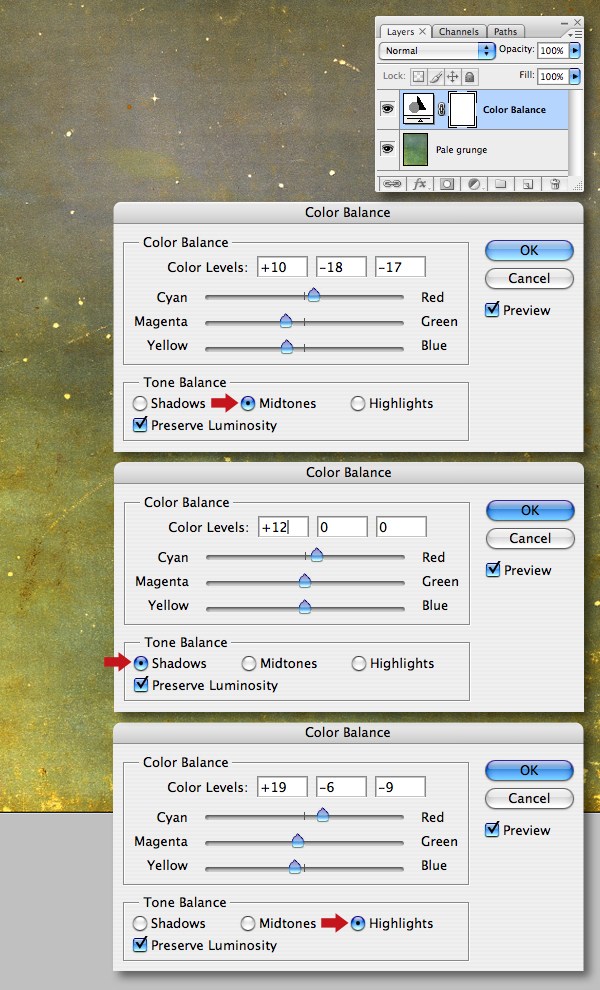The width and height of the screenshot is (600, 990).
Task: Select Shadows radio in top dialog
Action: pos(140,403)
